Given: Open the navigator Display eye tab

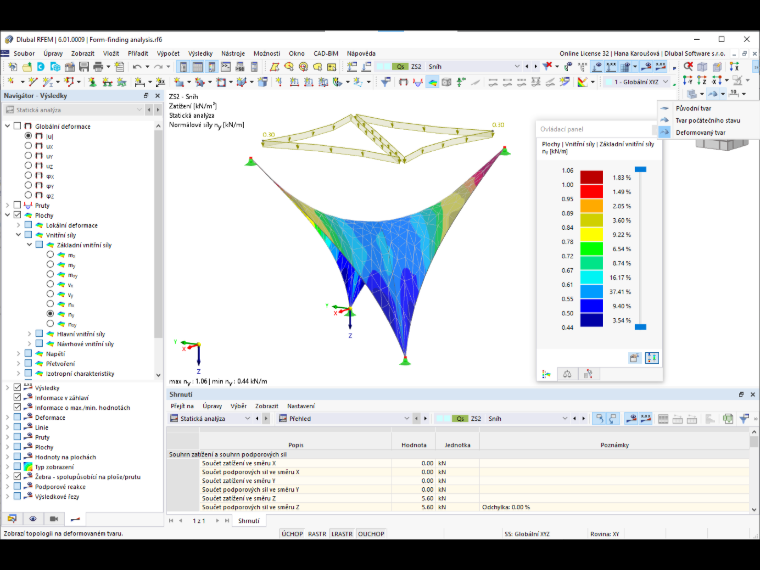Looking at the screenshot, I should [x=33, y=519].
